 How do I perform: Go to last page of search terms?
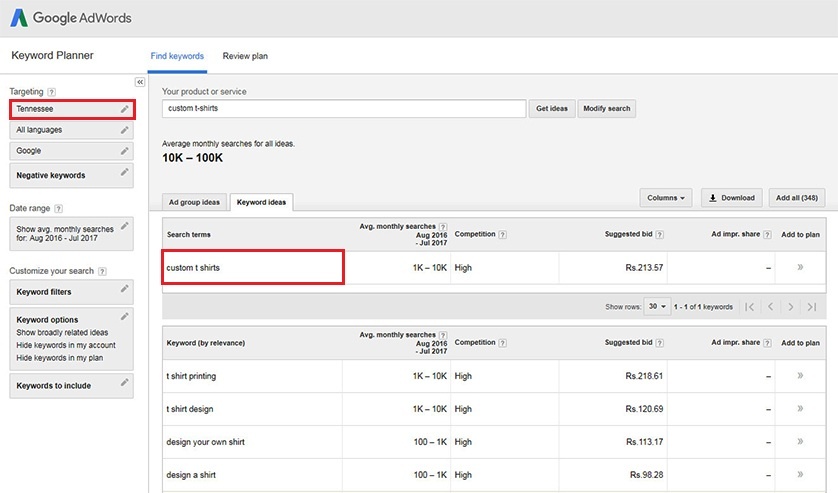(812, 307)
